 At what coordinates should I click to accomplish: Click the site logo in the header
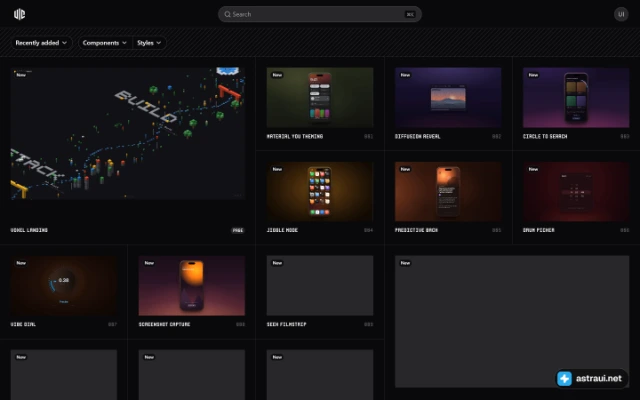tap(19, 14)
